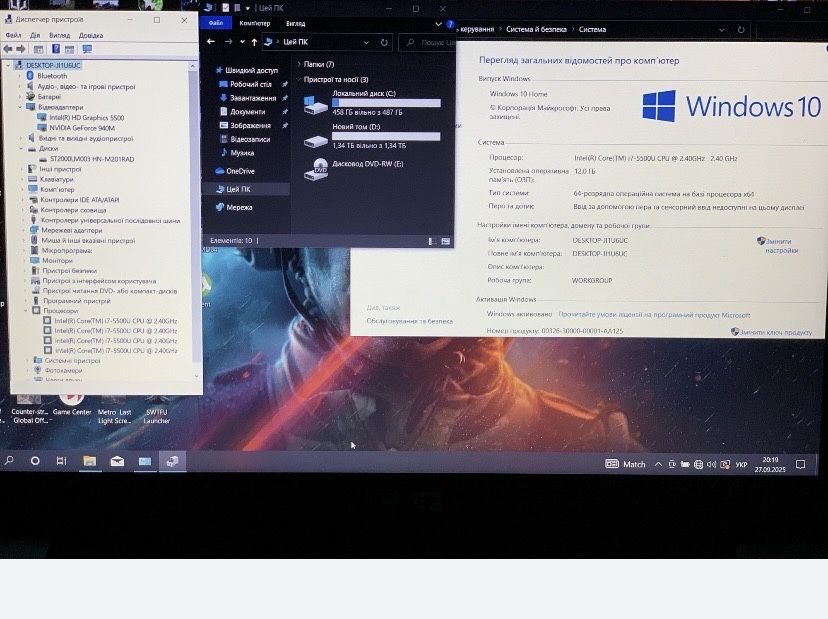This screenshot has width=828, height=619.
Task: Open Швидкий доступ in Explorer sidebar
Action: (x=251, y=70)
